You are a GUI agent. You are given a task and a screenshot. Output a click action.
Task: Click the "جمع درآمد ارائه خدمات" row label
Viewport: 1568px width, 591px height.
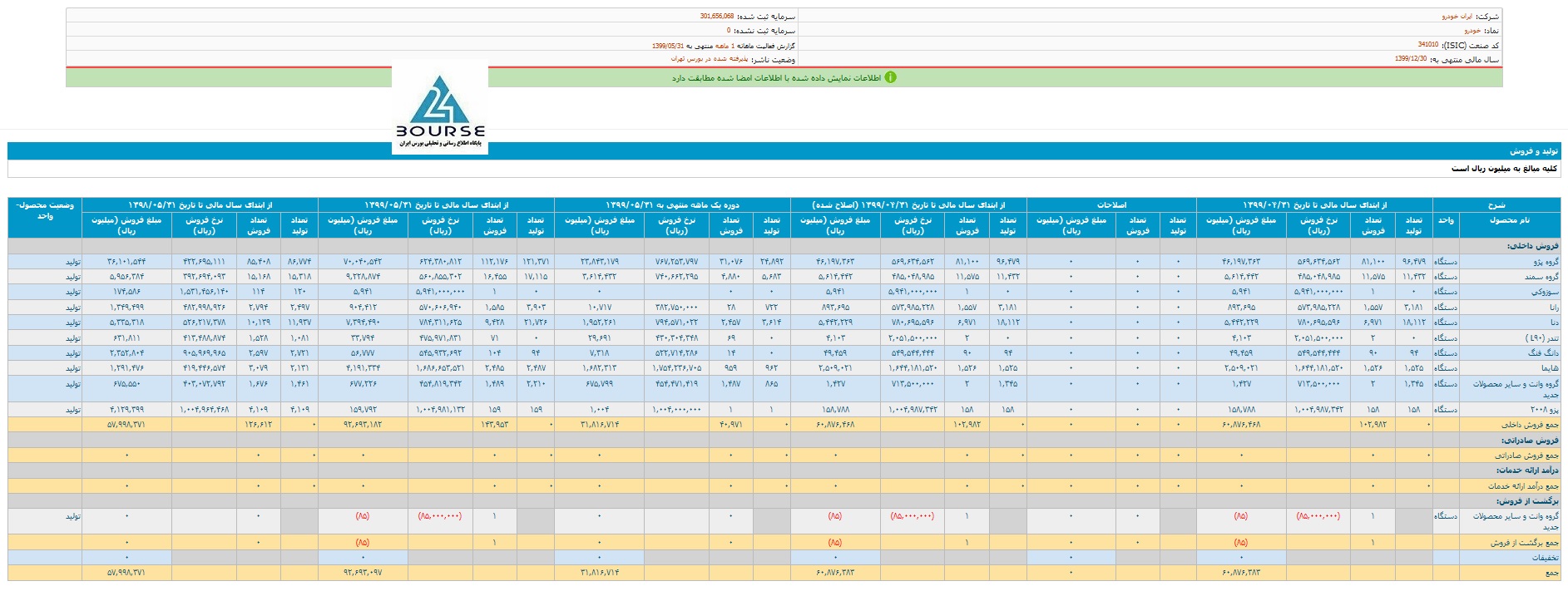pos(1524,486)
